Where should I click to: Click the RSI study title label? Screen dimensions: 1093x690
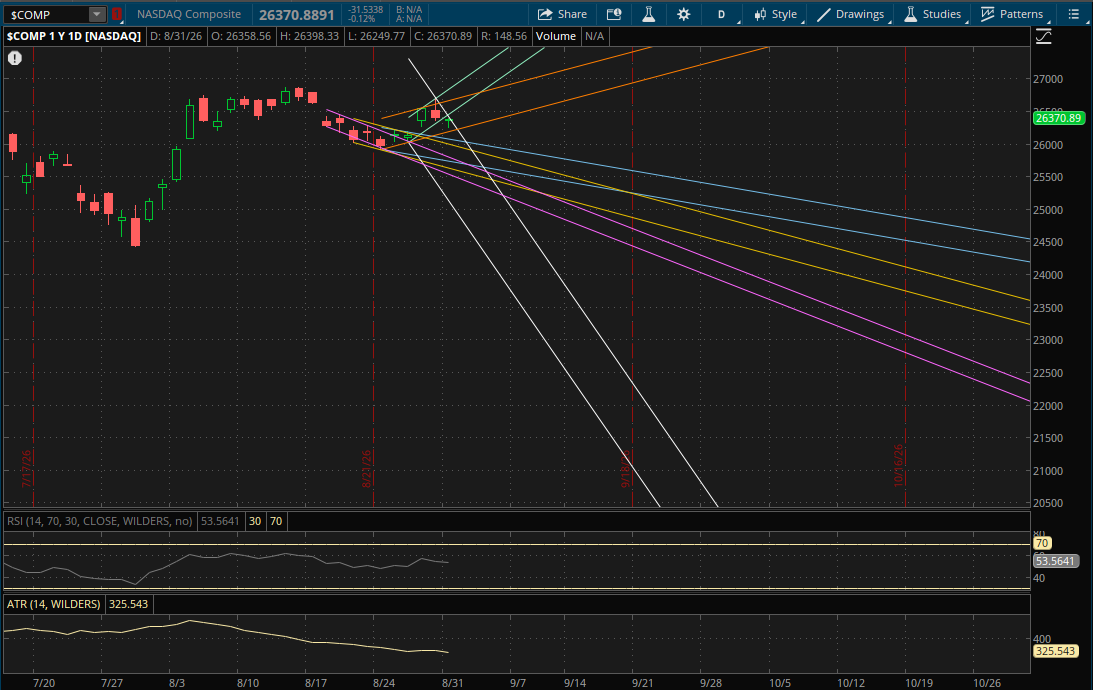(100, 521)
